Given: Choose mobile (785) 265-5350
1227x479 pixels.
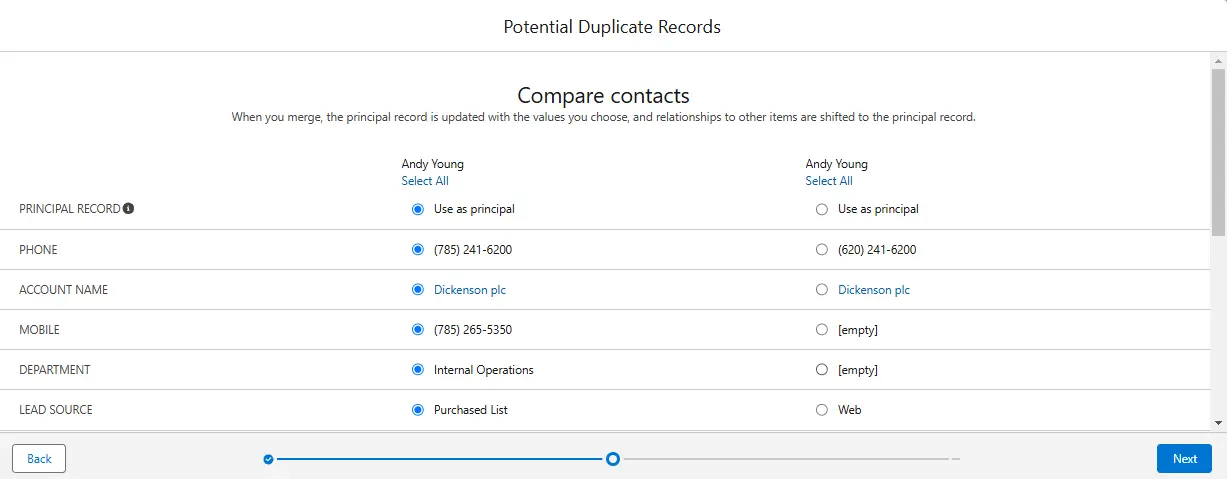Looking at the screenshot, I should (x=418, y=330).
